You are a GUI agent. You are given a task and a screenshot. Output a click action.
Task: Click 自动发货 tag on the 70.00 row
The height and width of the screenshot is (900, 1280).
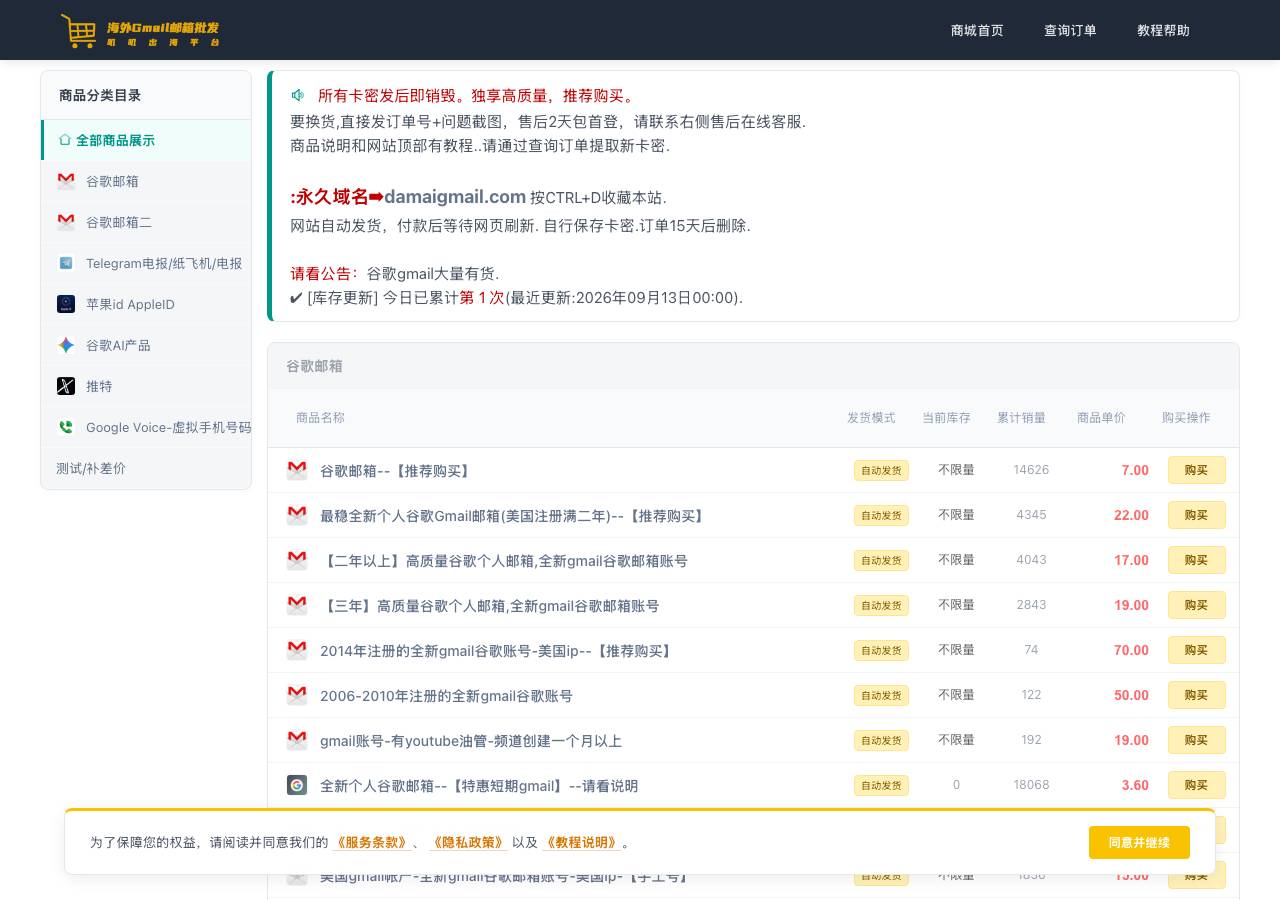[881, 650]
